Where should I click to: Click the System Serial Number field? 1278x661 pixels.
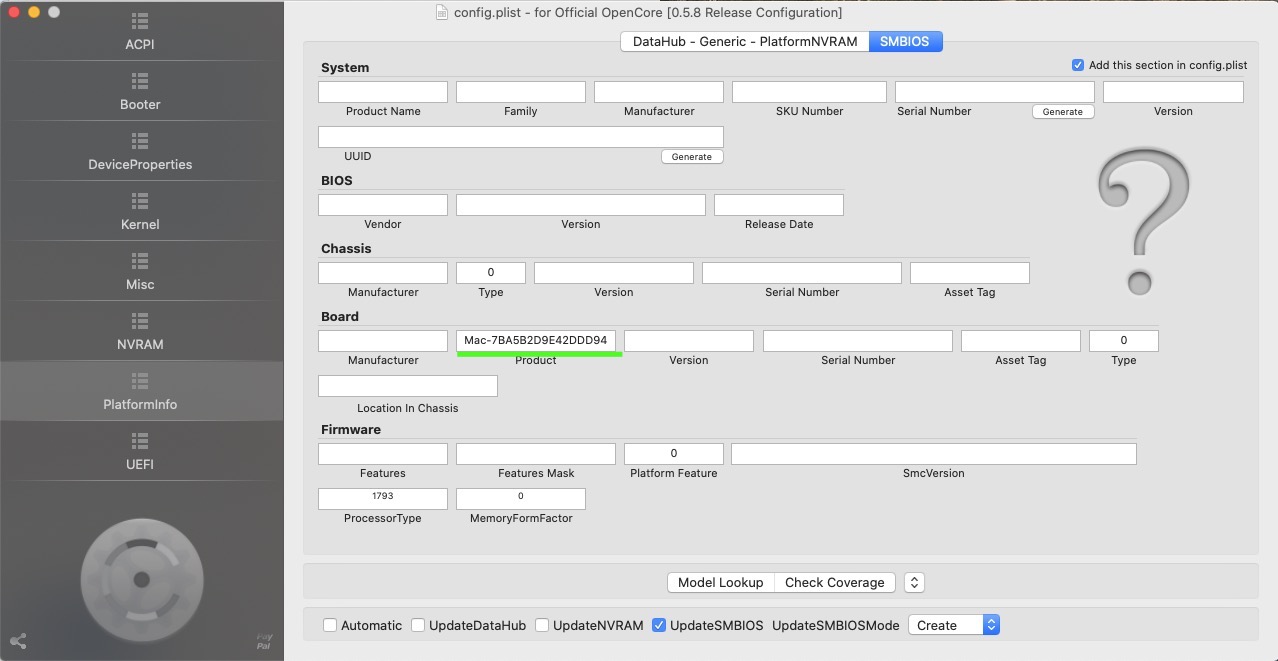click(995, 92)
